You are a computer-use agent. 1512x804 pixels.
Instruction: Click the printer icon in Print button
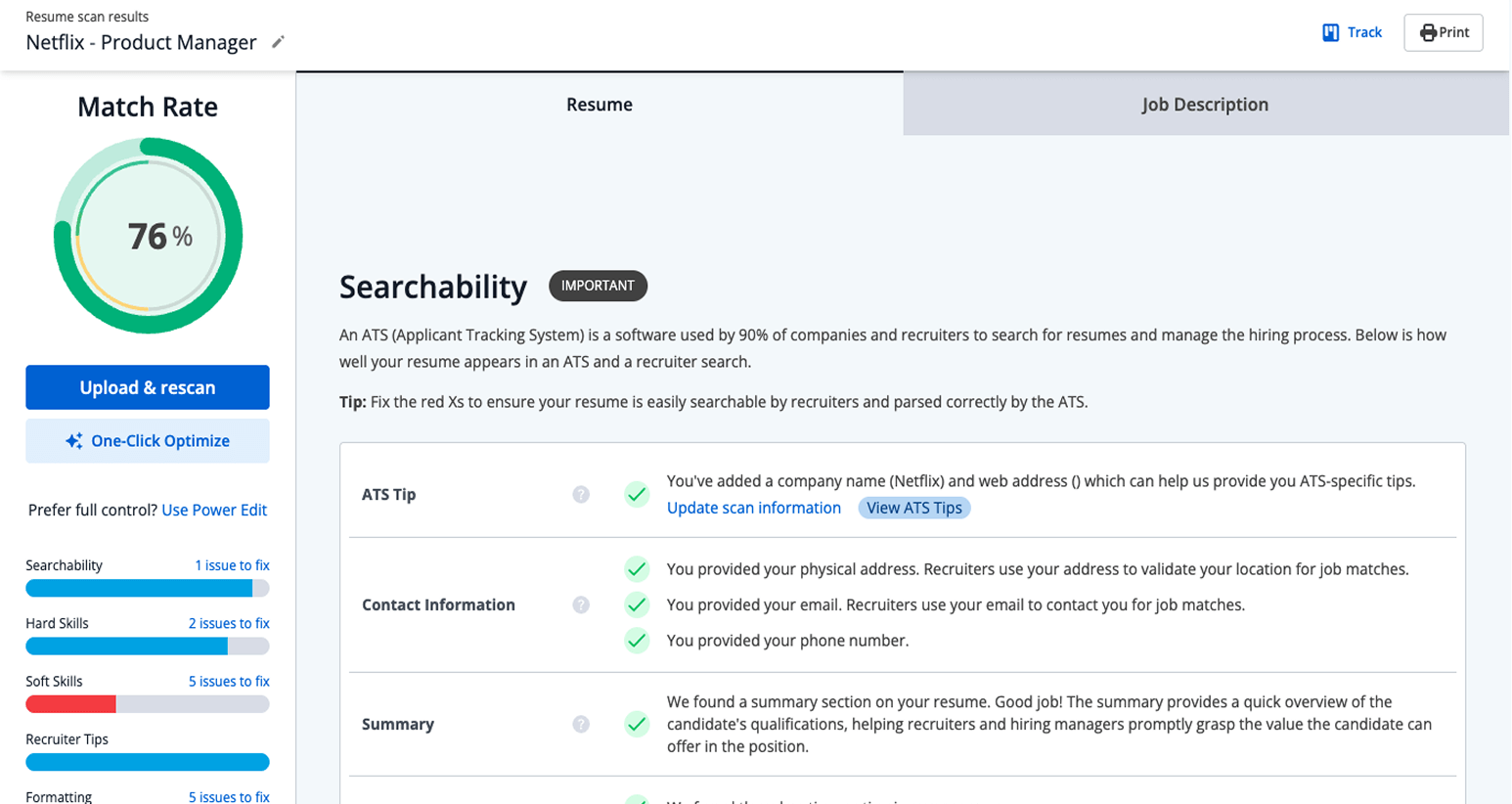(x=1428, y=32)
